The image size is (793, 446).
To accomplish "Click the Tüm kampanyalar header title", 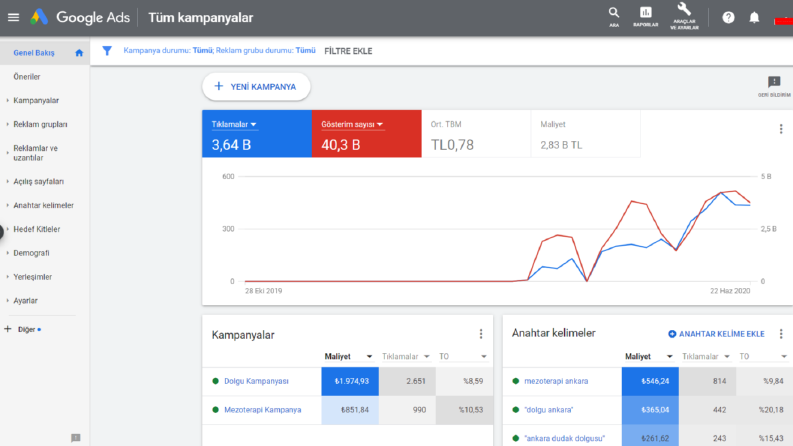I will pyautogui.click(x=200, y=18).
